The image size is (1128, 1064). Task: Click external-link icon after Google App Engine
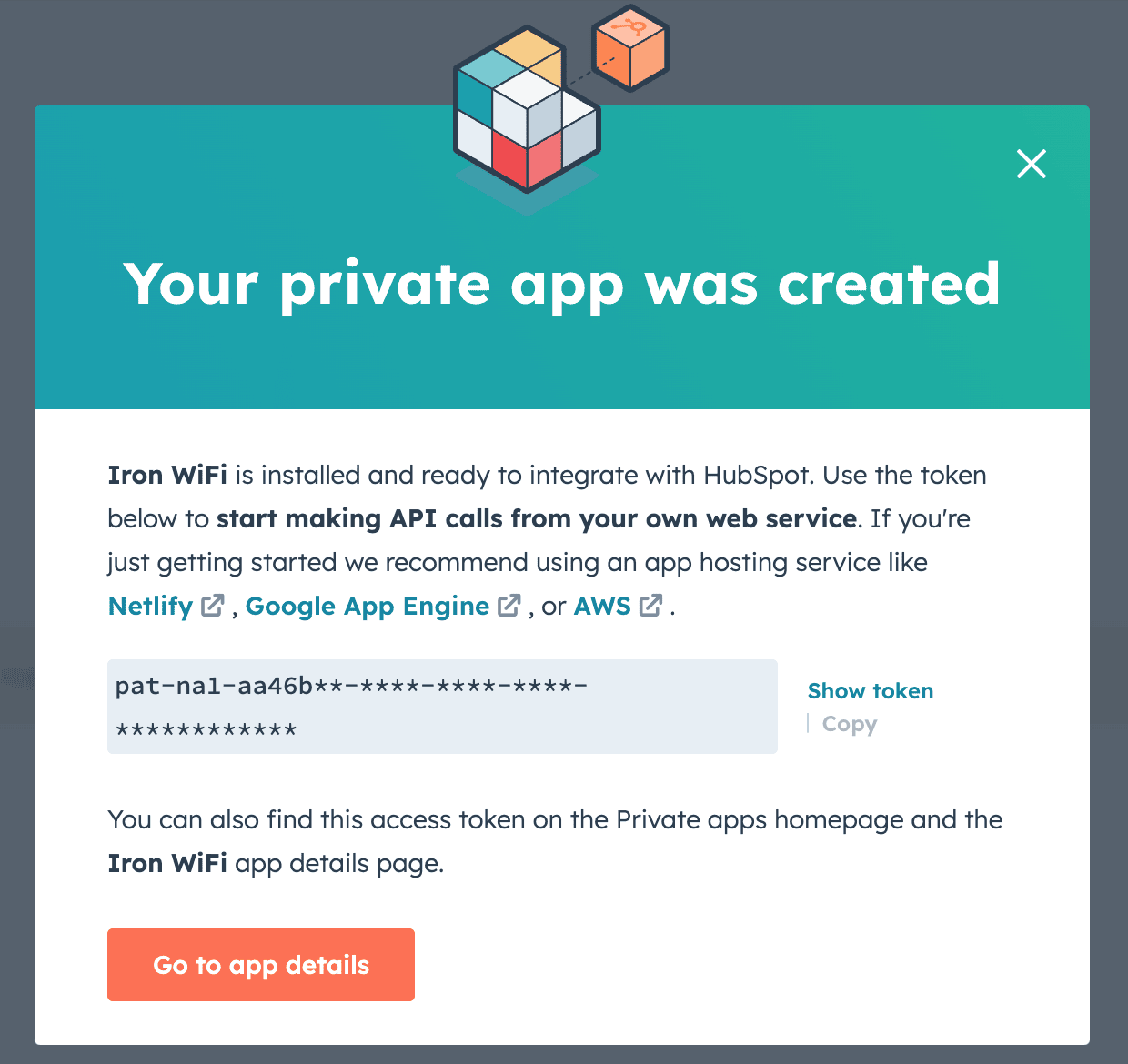(509, 605)
